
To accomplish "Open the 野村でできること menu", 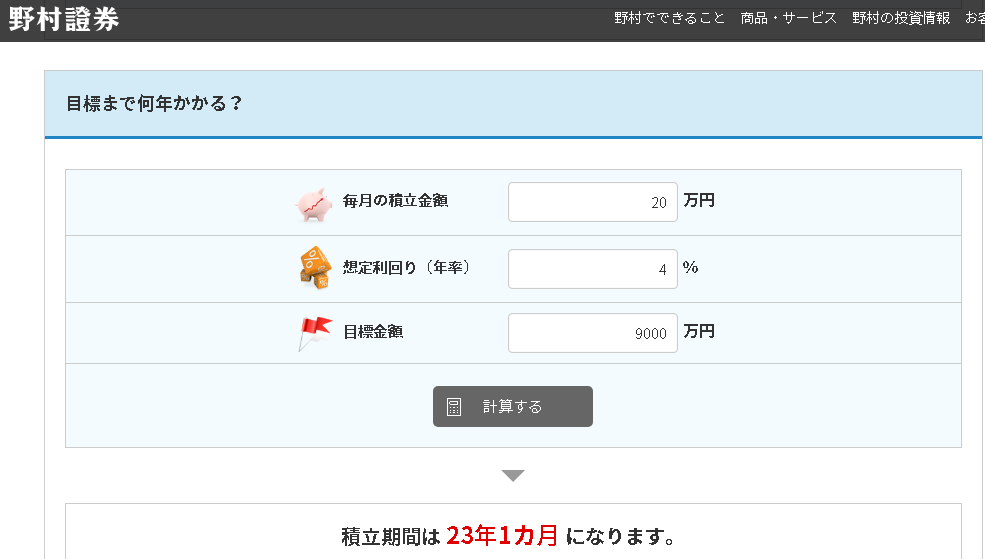I will tap(669, 19).
